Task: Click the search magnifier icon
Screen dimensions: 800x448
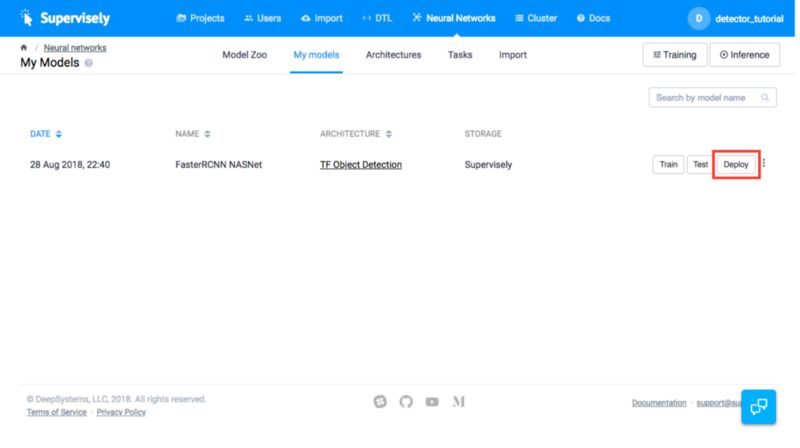Action: click(765, 97)
